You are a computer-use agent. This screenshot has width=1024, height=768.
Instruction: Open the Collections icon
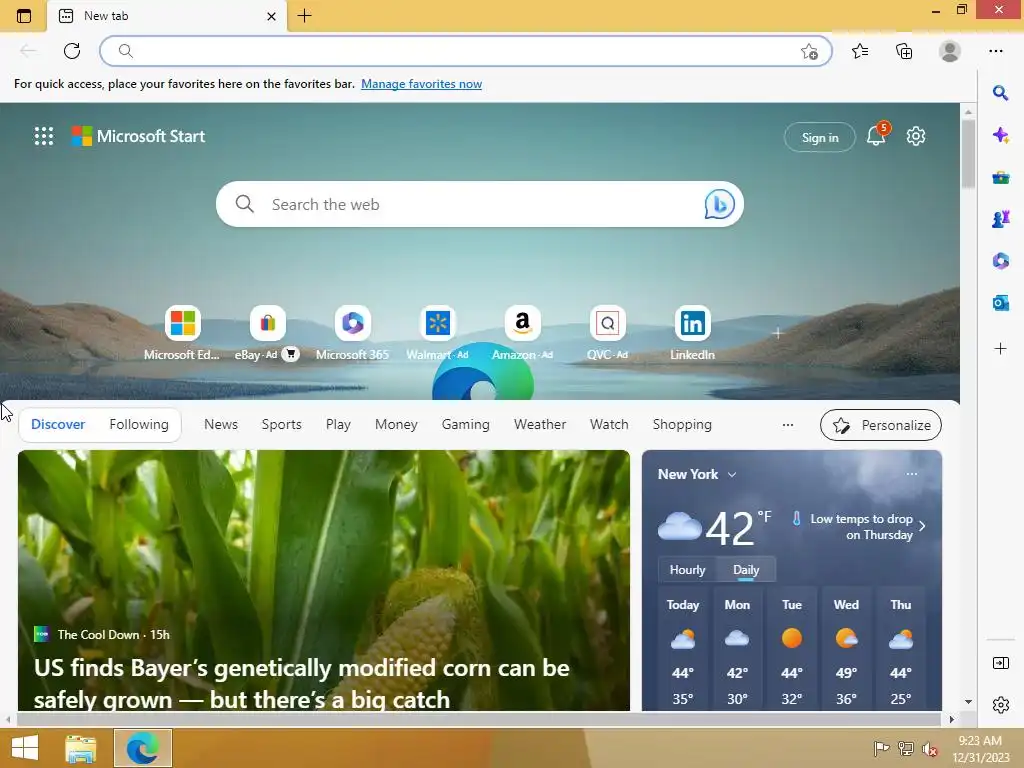coord(904,51)
